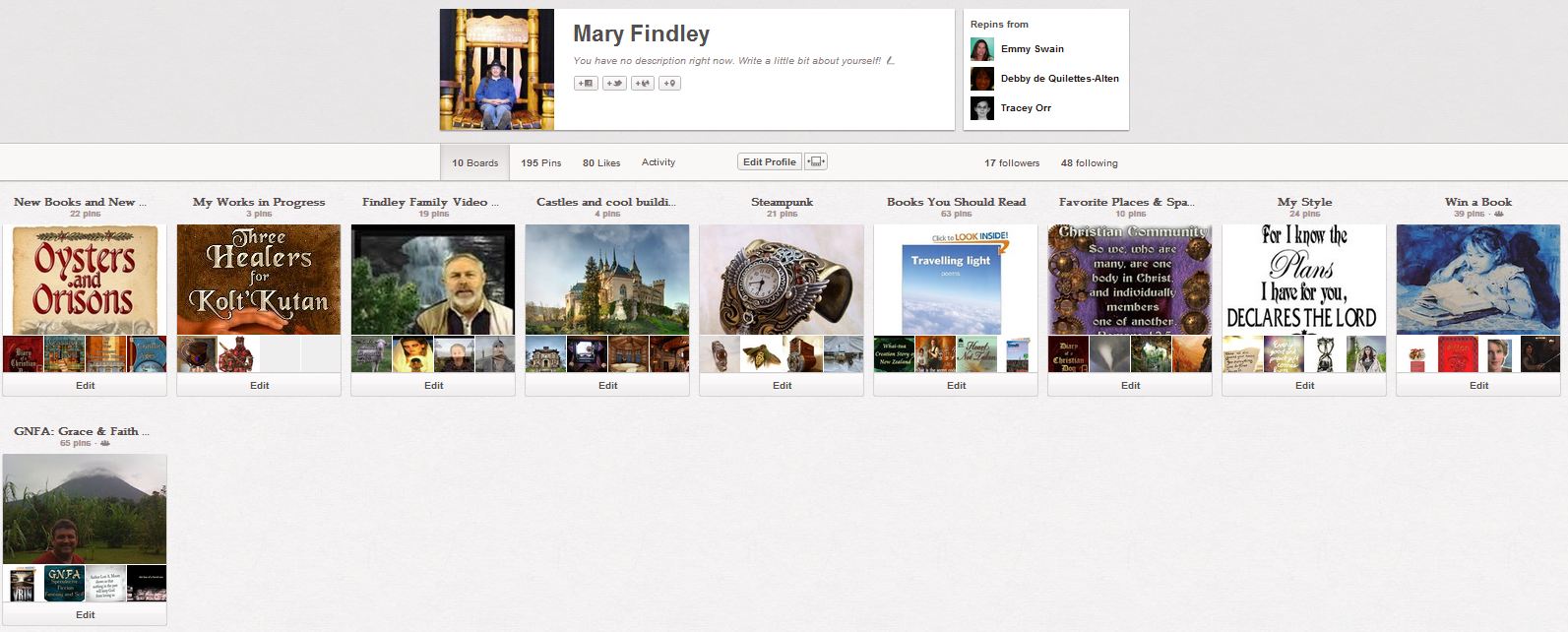Click the add website globe icon

(642, 84)
